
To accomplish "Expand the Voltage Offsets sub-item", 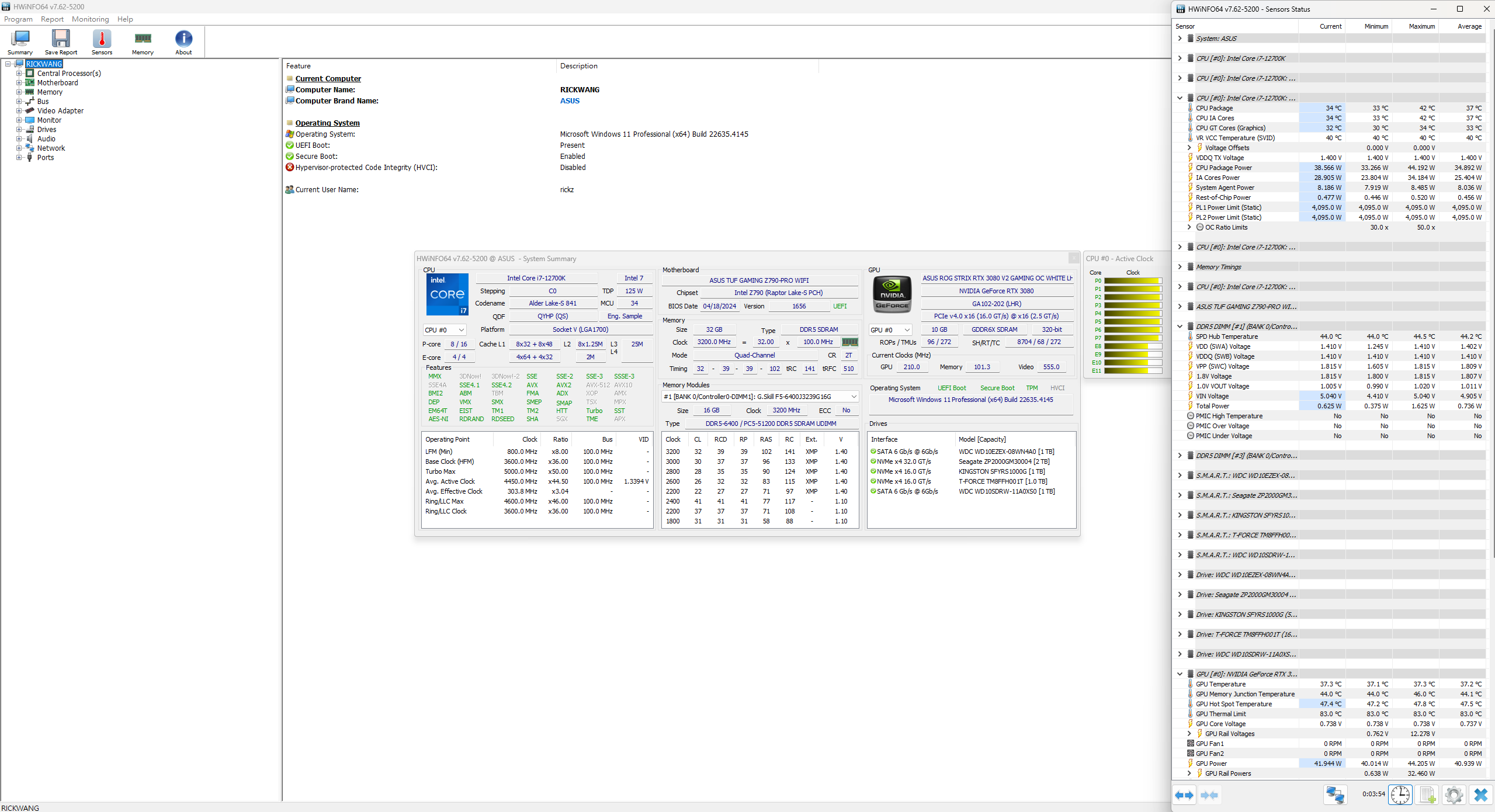I will 1189,148.
